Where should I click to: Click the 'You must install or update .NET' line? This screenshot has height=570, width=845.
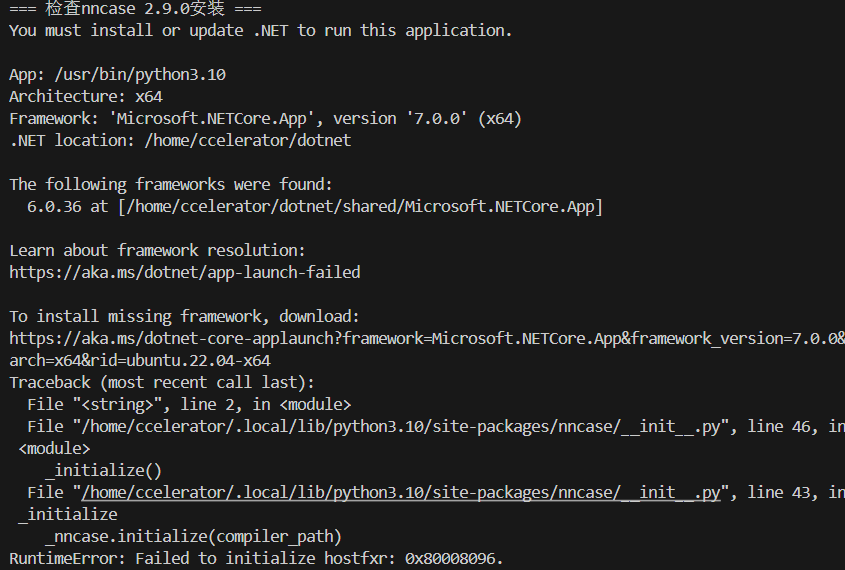click(x=260, y=31)
